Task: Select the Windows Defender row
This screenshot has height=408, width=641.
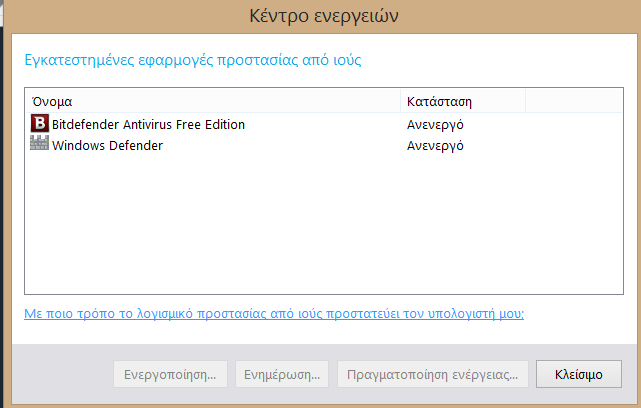Action: click(324, 145)
